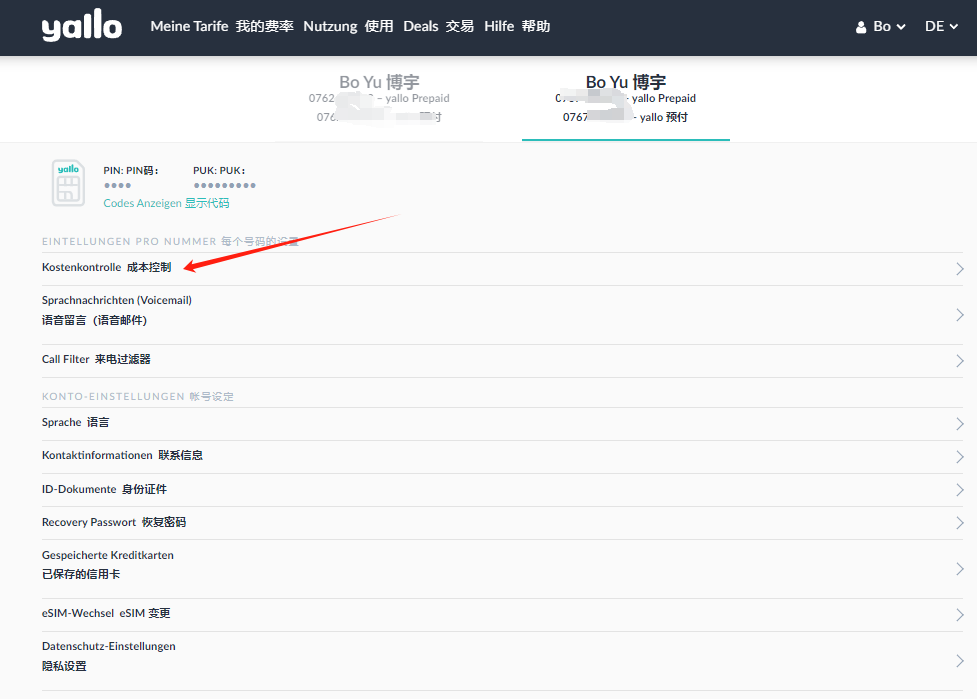The width and height of the screenshot is (977, 699).
Task: Open Kostenkontrolle settings
Action: 502,269
